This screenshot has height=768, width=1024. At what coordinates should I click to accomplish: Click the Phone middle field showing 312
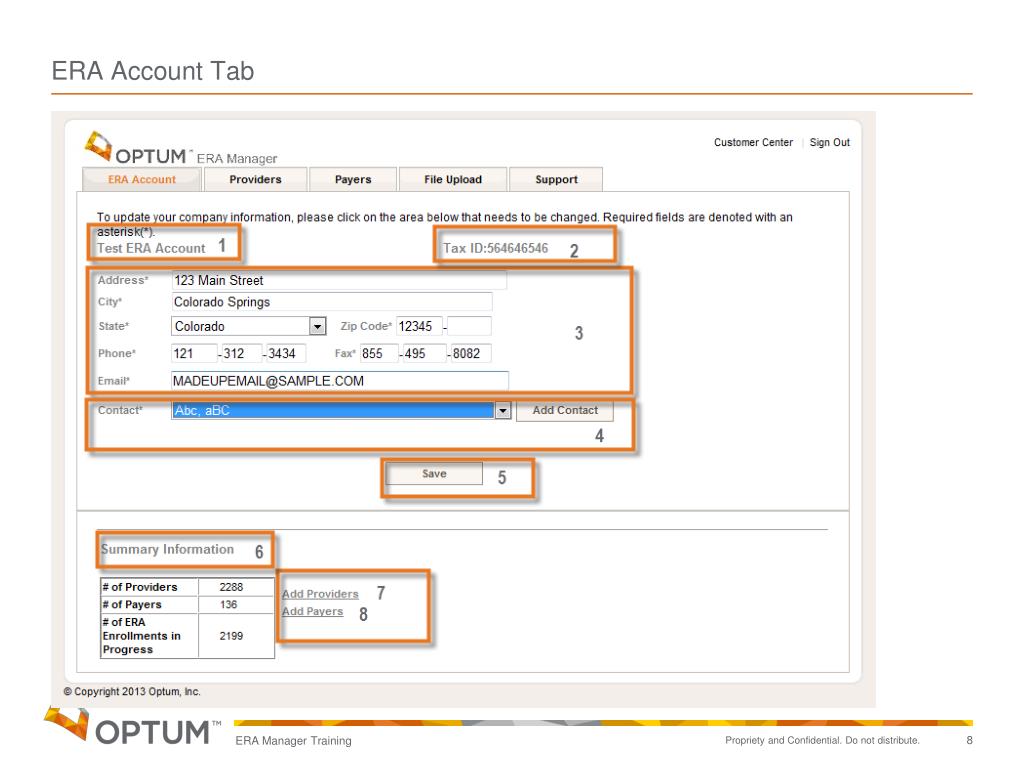point(242,353)
